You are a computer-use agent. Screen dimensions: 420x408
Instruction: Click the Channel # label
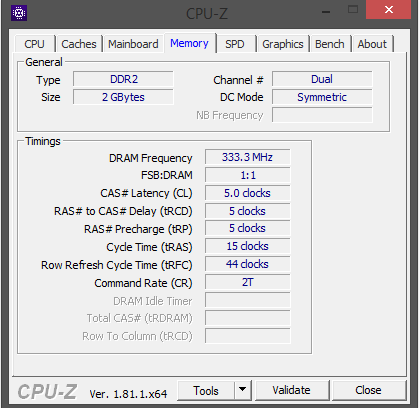pos(238,80)
